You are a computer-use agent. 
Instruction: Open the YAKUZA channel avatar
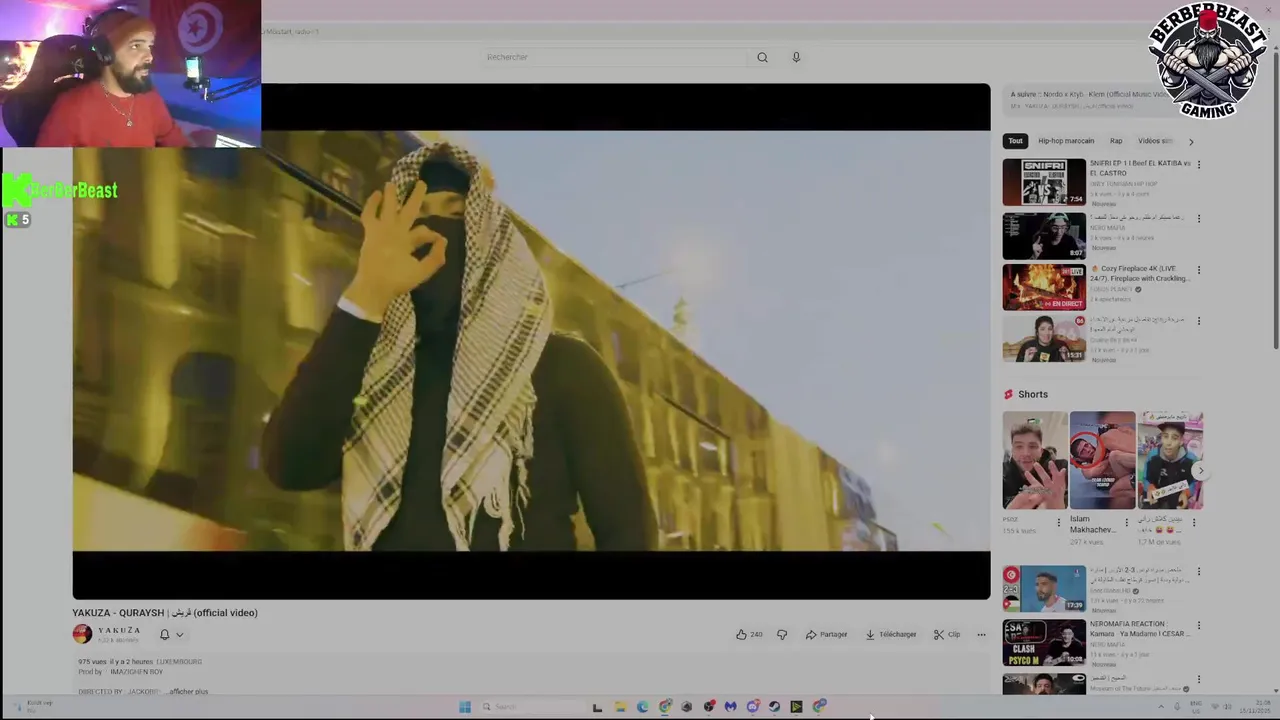click(x=82, y=634)
